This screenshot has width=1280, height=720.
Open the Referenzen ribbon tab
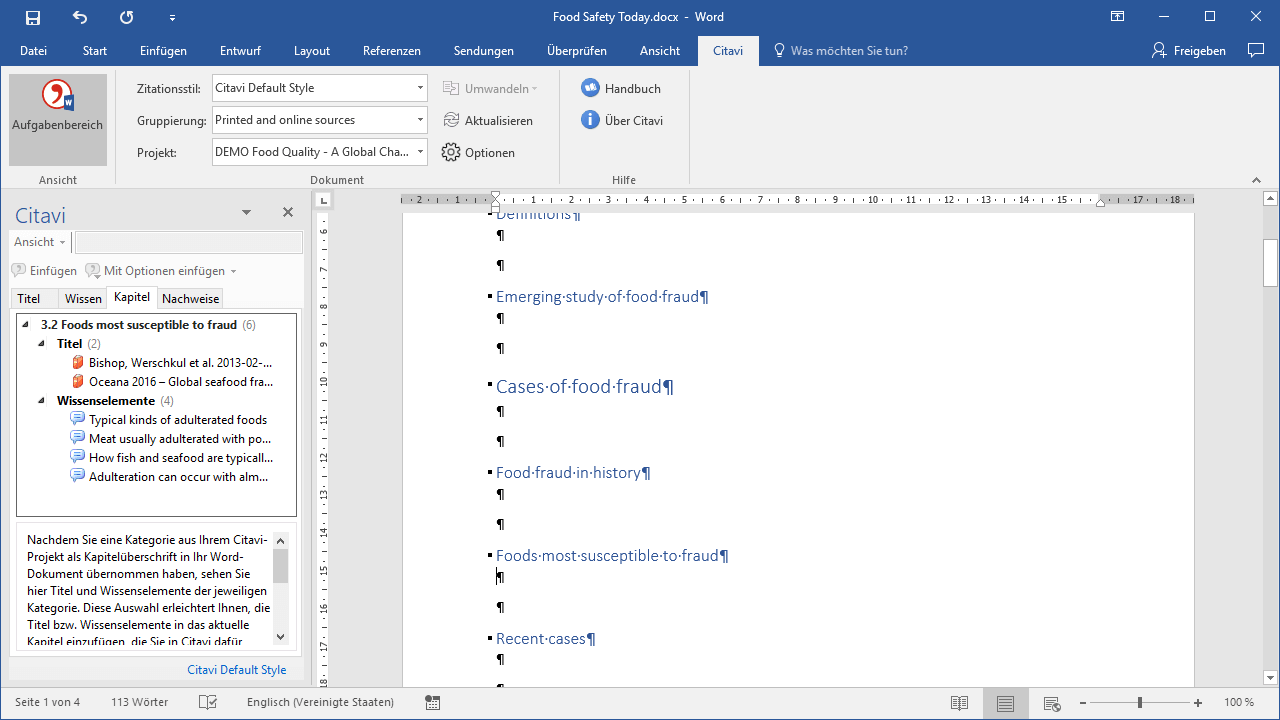pos(391,51)
